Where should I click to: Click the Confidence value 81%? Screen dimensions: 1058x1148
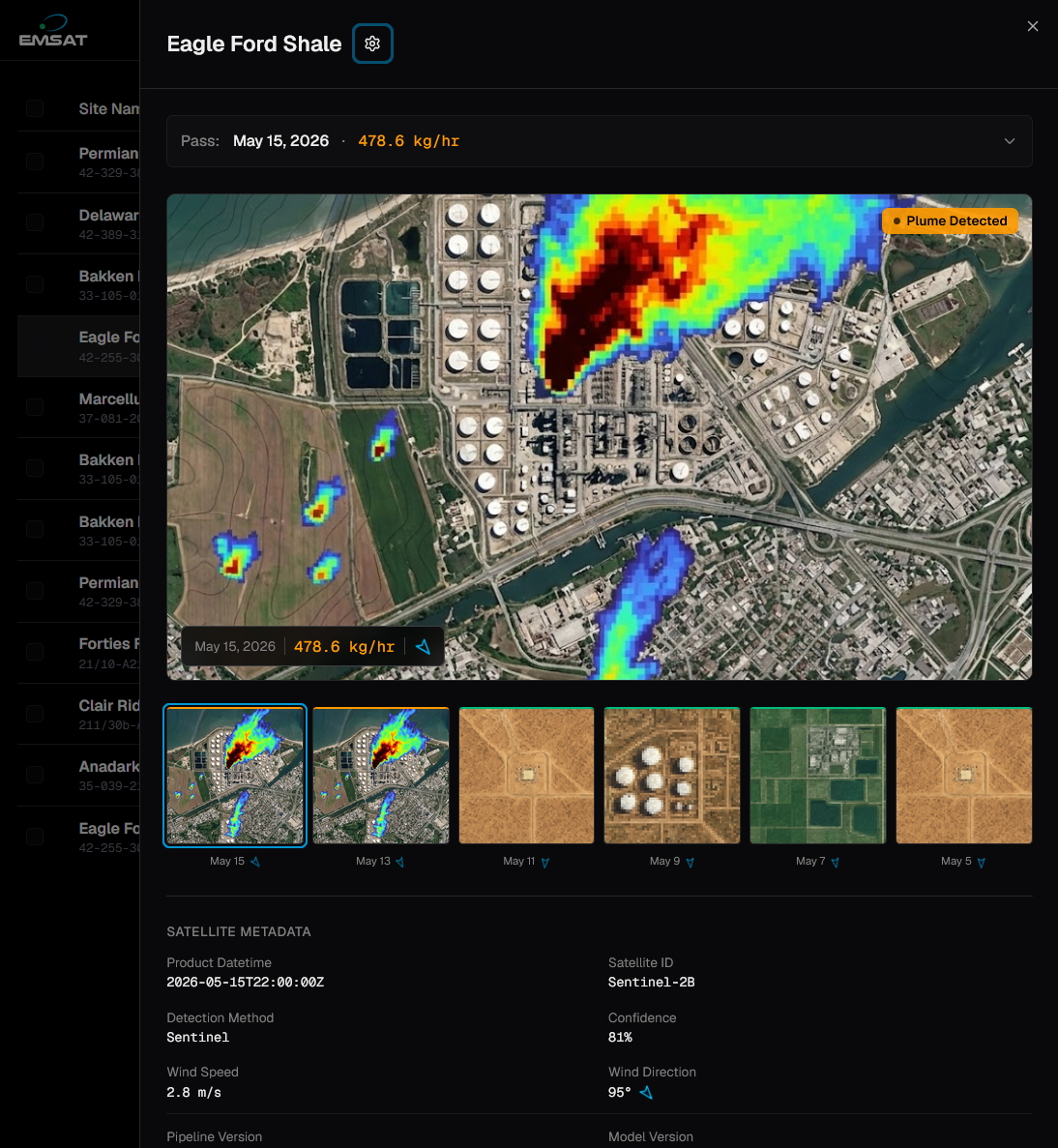point(620,1038)
